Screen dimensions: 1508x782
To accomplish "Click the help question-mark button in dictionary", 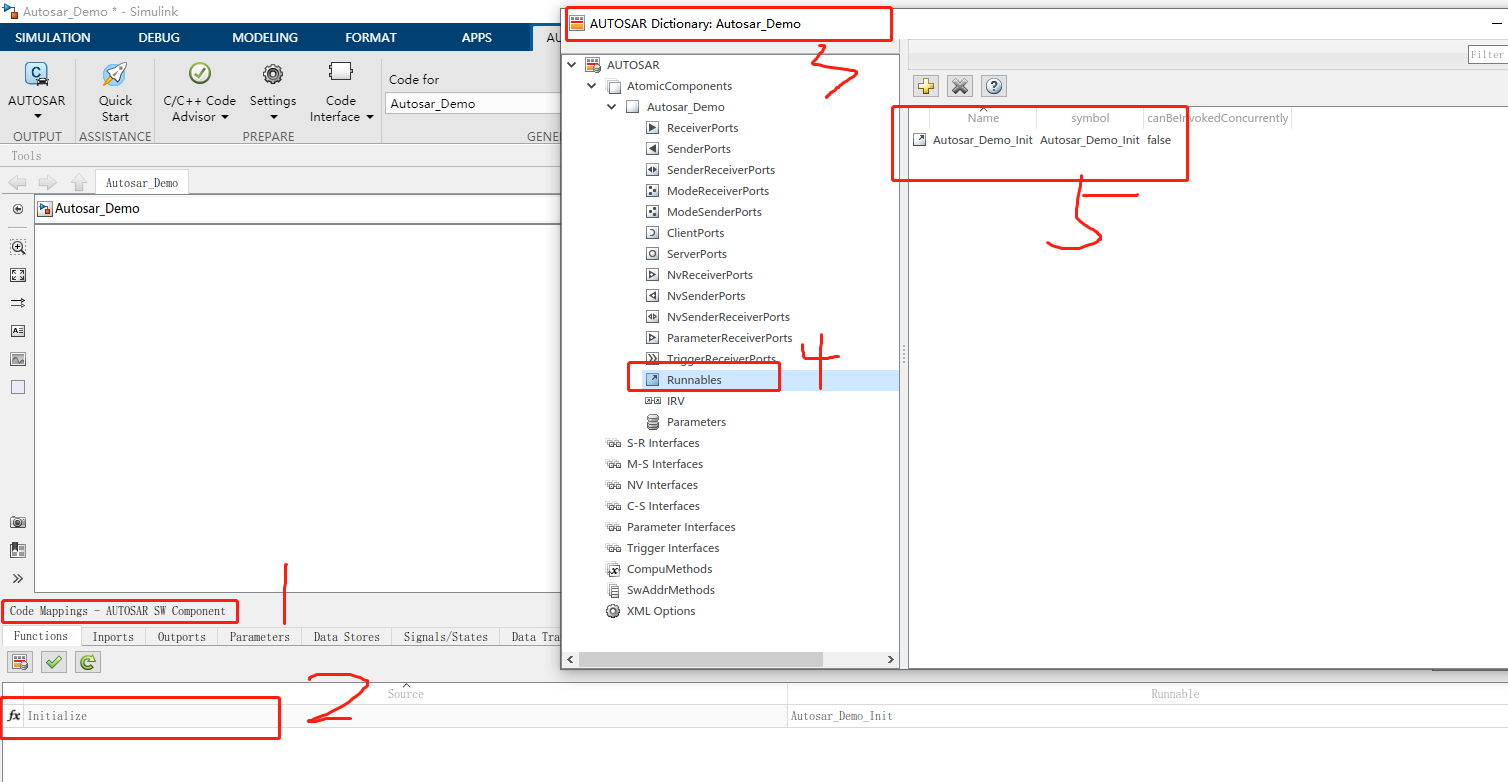I will pos(993,86).
